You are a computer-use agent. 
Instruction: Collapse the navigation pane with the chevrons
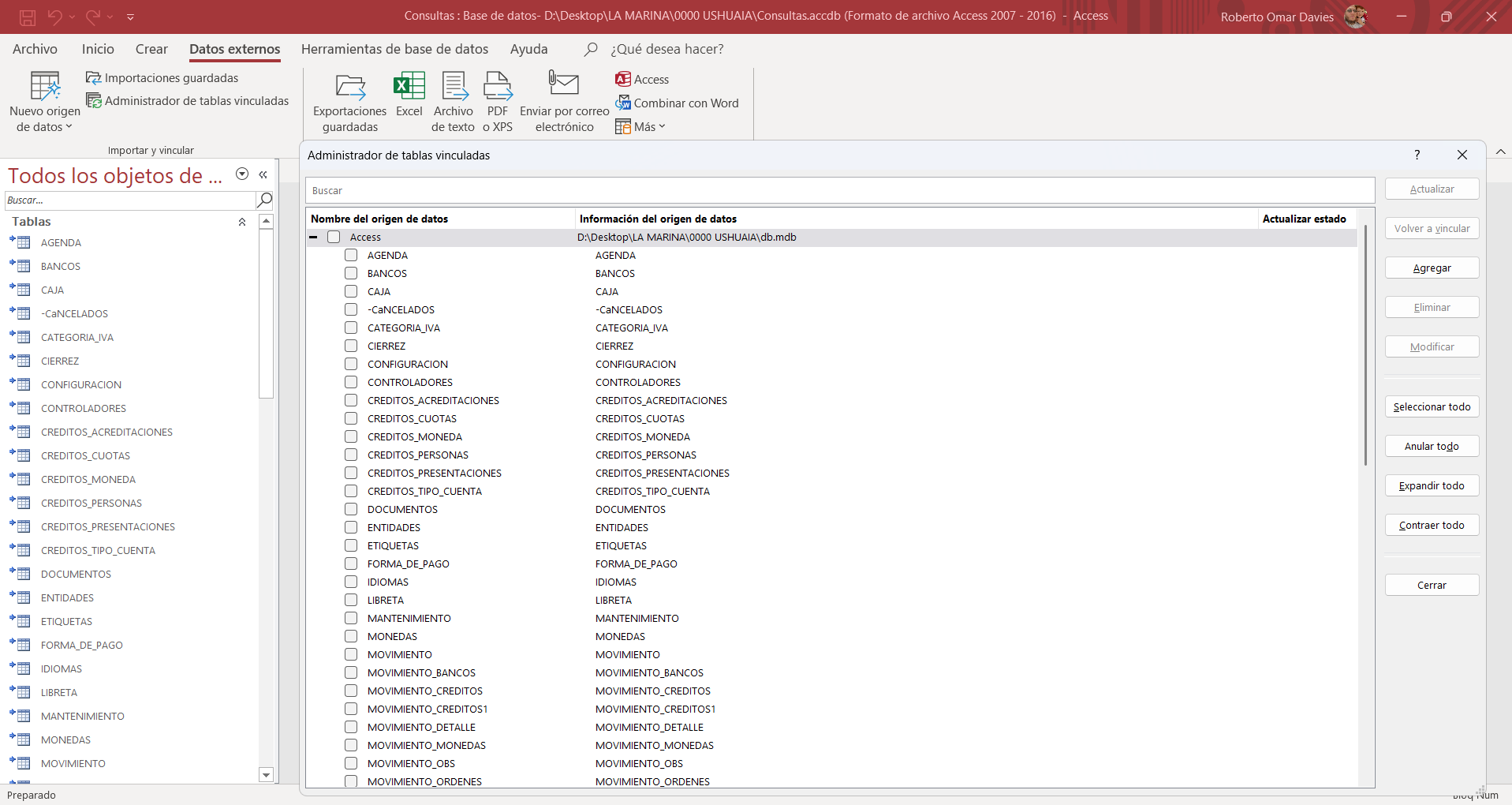tap(263, 174)
